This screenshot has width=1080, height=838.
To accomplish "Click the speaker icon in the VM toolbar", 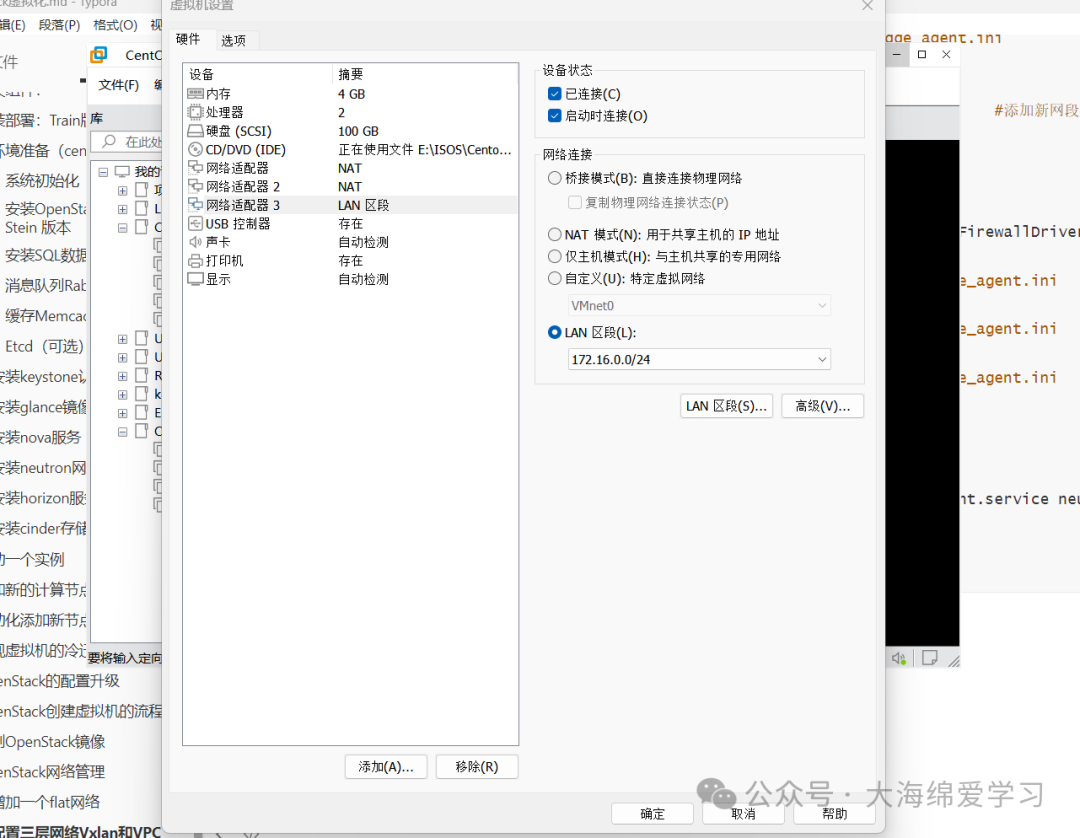I will click(899, 658).
